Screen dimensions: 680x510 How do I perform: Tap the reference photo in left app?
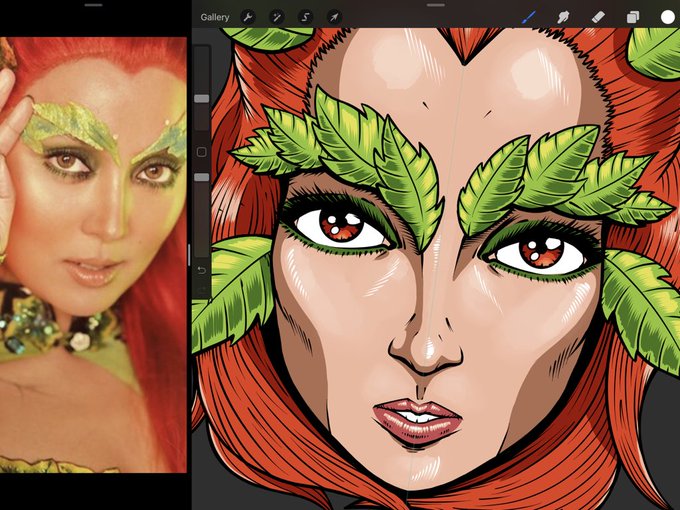tap(93, 255)
